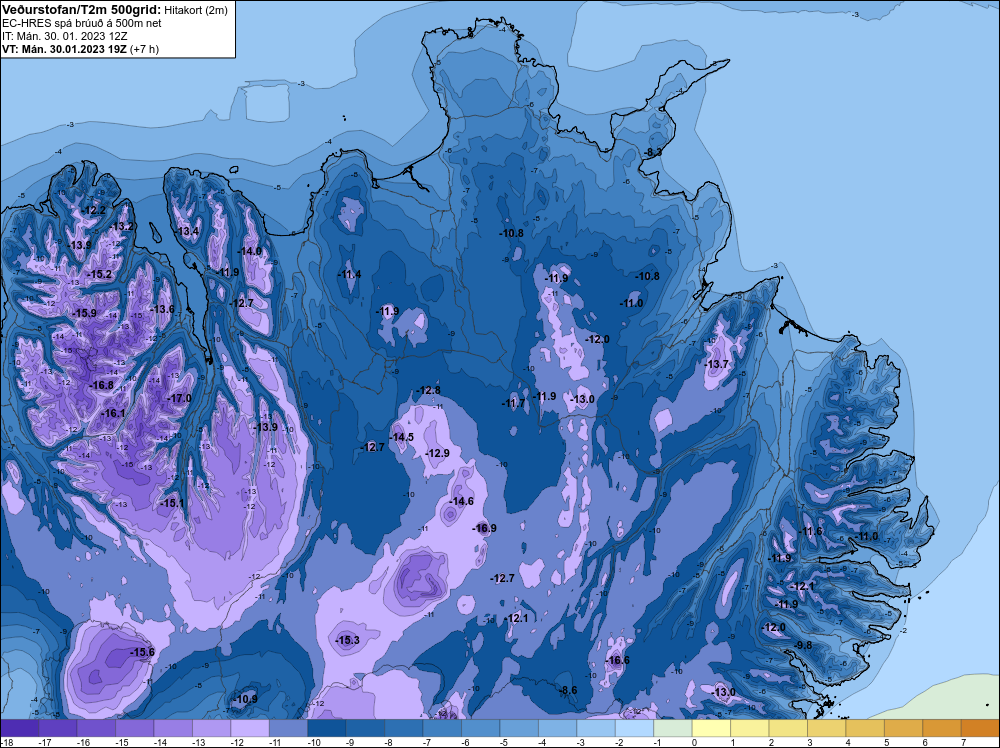Click the -12.2 temperature label

click(x=94, y=210)
